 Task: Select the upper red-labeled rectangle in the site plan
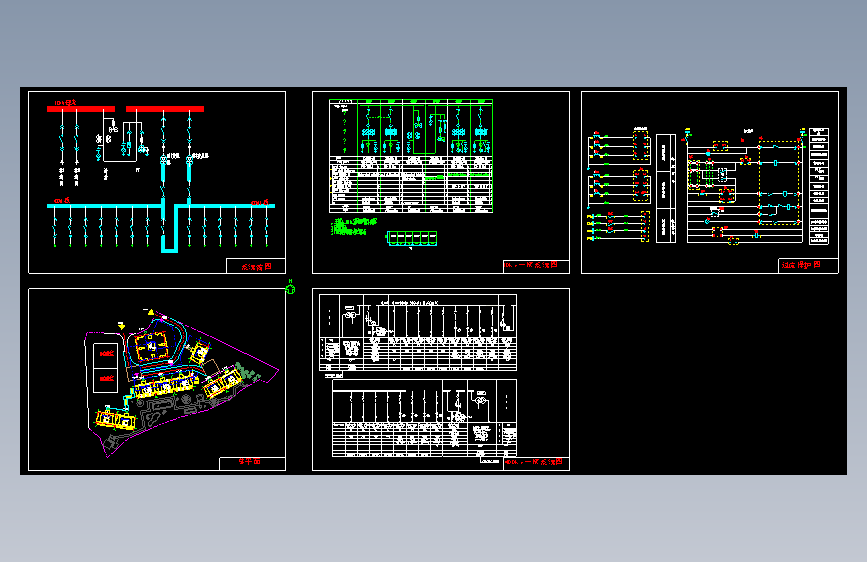[x=105, y=355]
